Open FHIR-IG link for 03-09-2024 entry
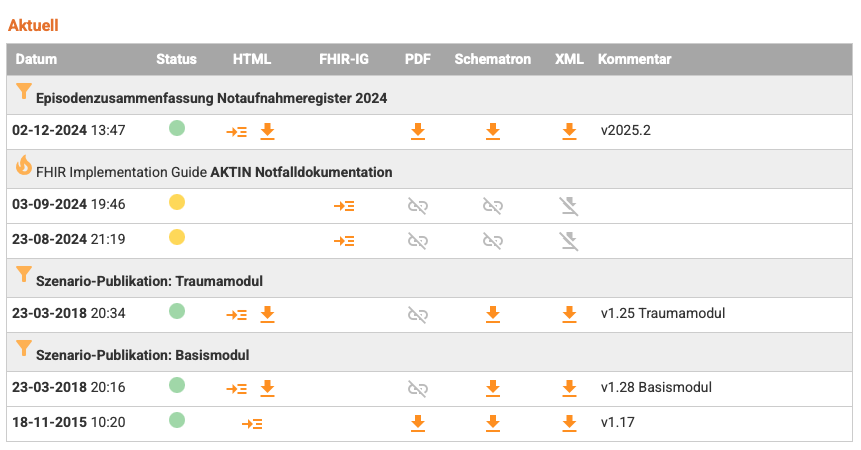The width and height of the screenshot is (861, 450). [x=344, y=205]
